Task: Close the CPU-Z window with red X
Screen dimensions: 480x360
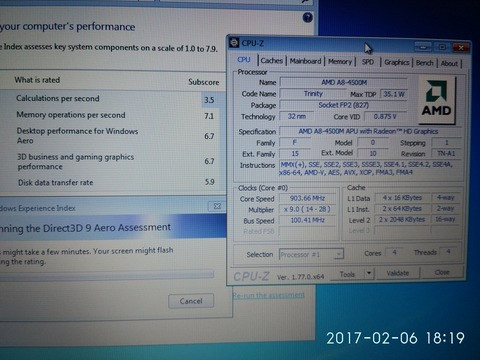Action: click(461, 48)
